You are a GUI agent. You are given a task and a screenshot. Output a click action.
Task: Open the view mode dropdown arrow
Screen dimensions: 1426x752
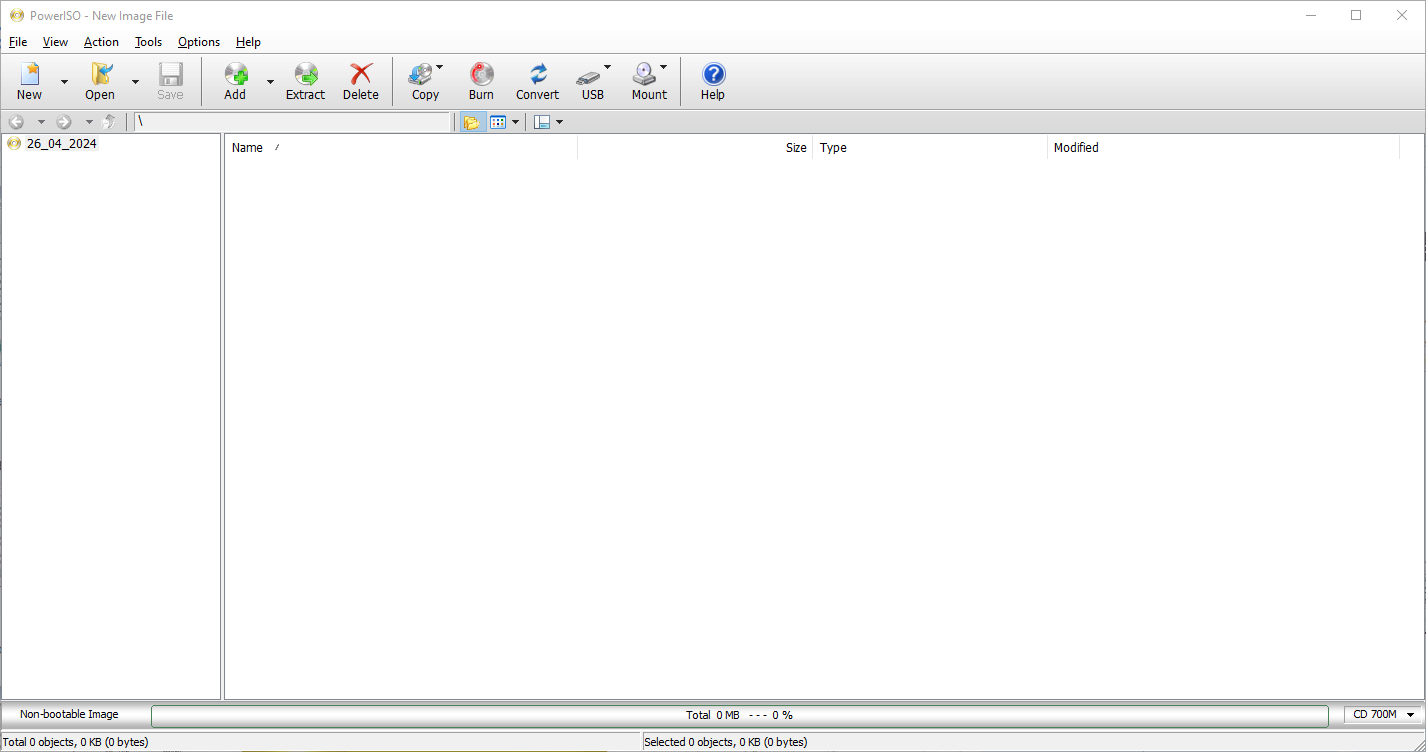[x=515, y=122]
